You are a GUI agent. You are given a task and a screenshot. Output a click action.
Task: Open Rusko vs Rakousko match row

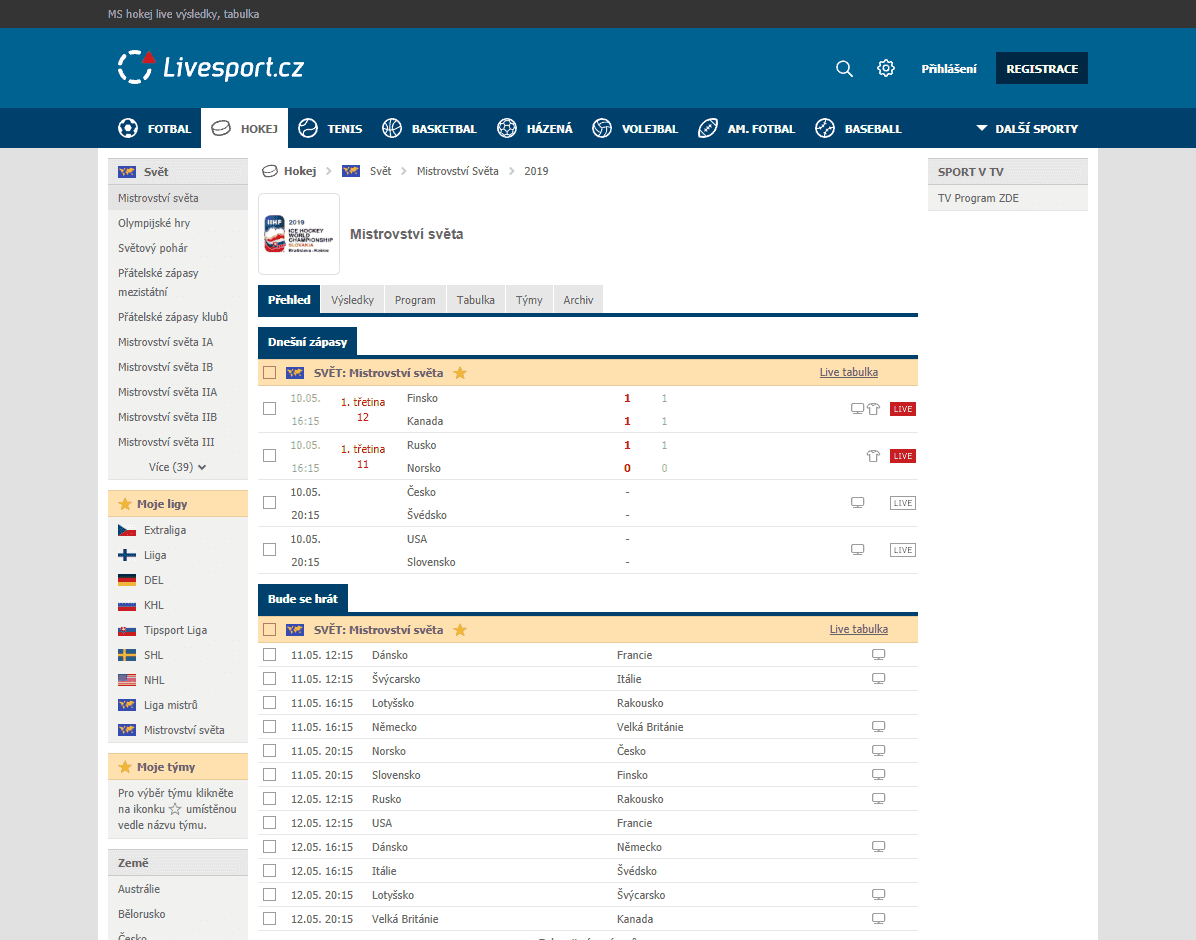tap(588, 799)
